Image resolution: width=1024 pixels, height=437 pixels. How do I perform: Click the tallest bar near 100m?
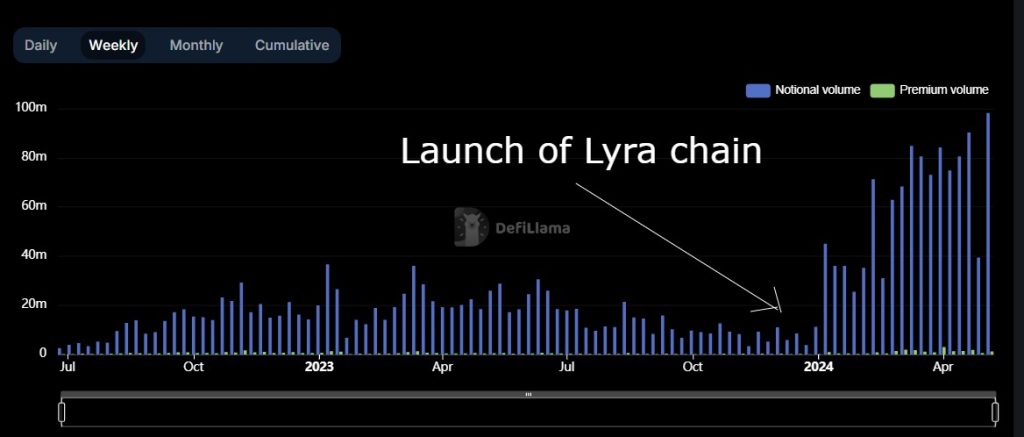[x=988, y=234]
